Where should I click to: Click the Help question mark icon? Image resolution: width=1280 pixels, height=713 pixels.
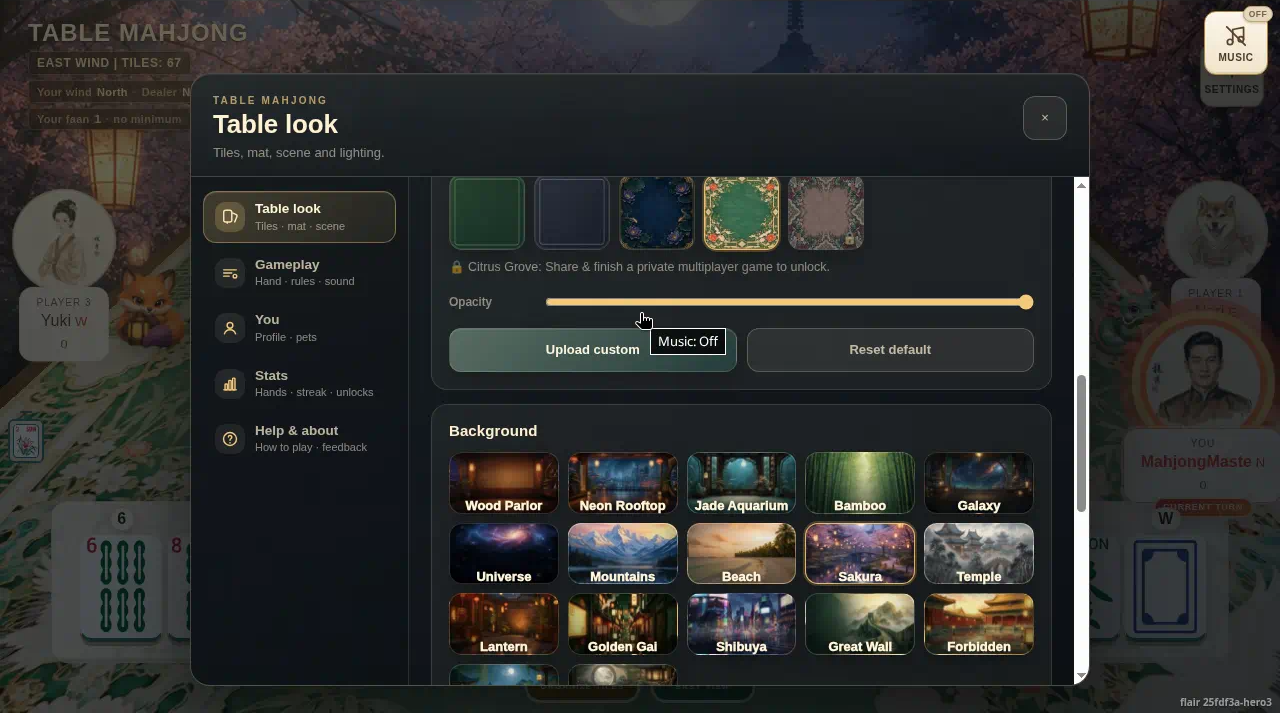(x=230, y=439)
